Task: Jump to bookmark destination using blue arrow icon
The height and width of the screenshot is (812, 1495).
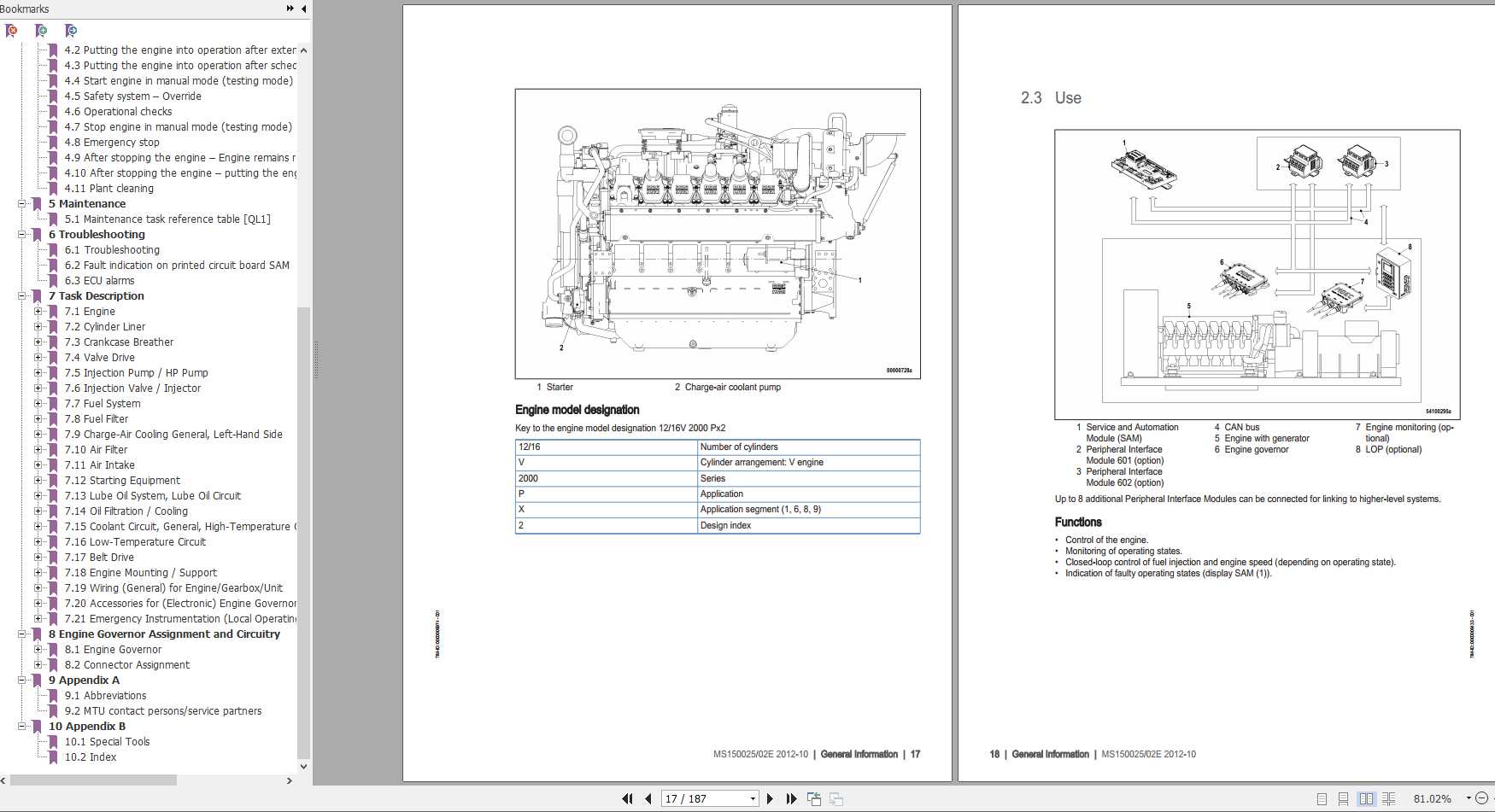Action: 71,31
